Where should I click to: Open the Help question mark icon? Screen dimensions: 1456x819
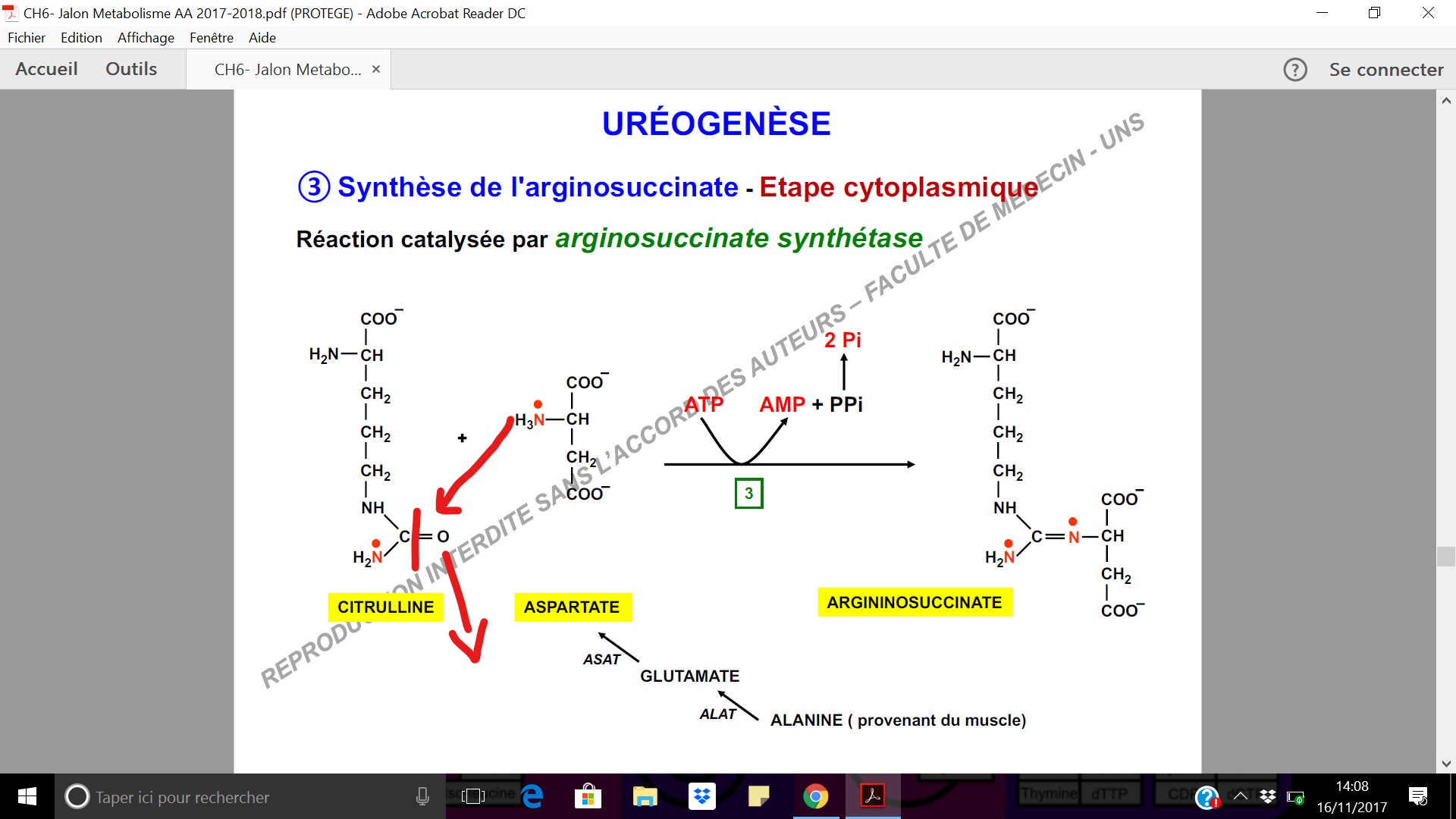[1294, 70]
